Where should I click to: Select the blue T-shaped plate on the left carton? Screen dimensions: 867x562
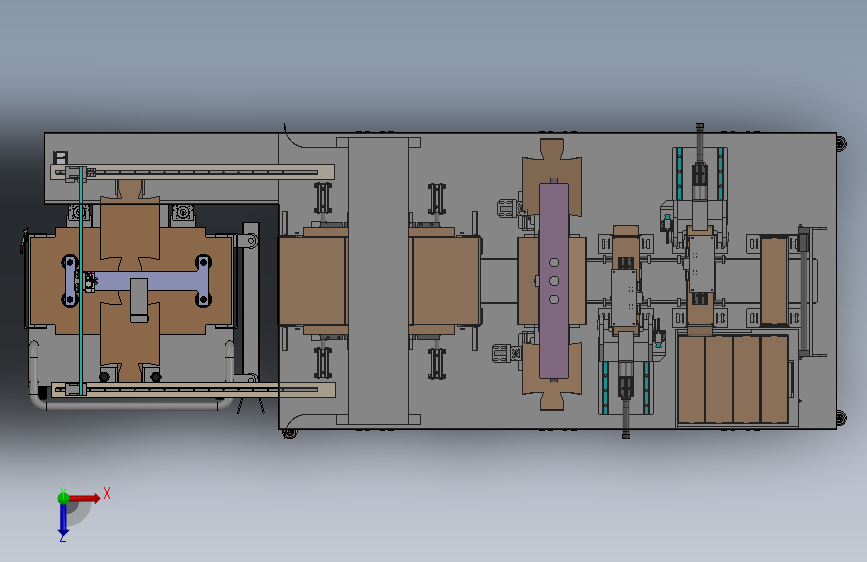tap(137, 281)
